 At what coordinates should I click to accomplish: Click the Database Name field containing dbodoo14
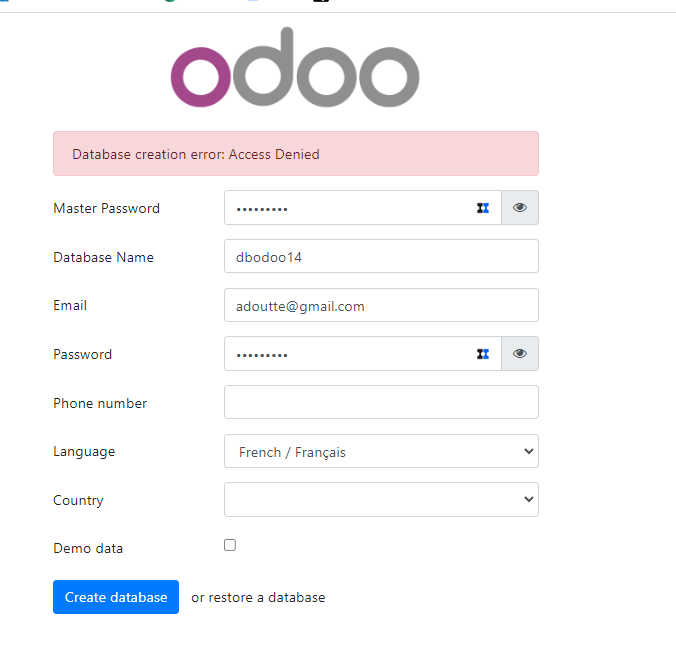click(x=381, y=257)
